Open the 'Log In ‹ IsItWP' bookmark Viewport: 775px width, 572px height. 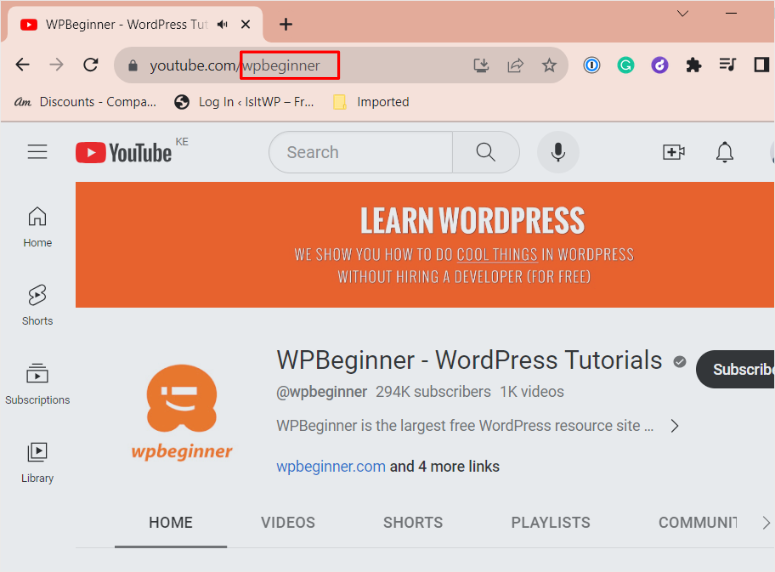[244, 102]
